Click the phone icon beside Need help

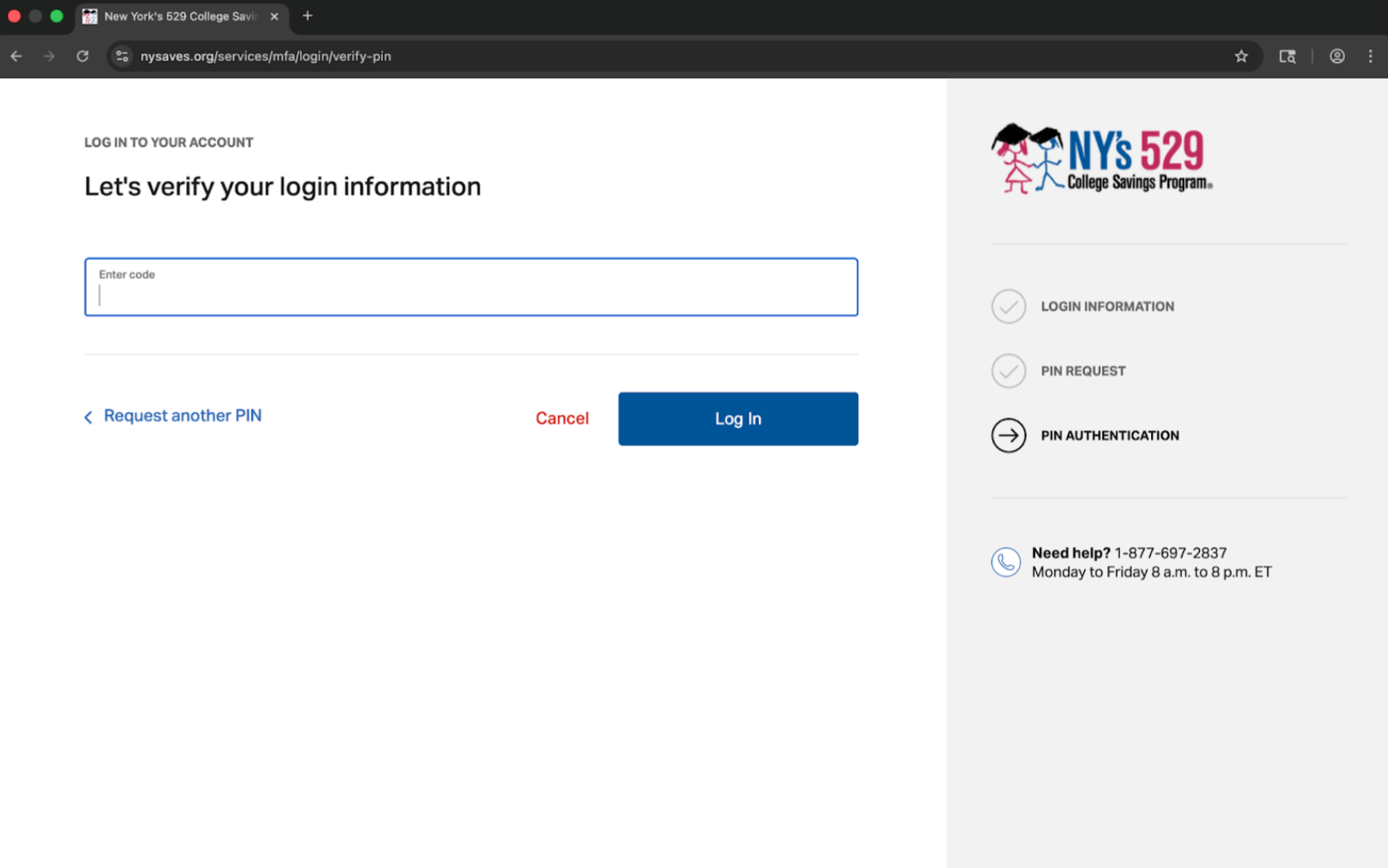tap(1005, 562)
